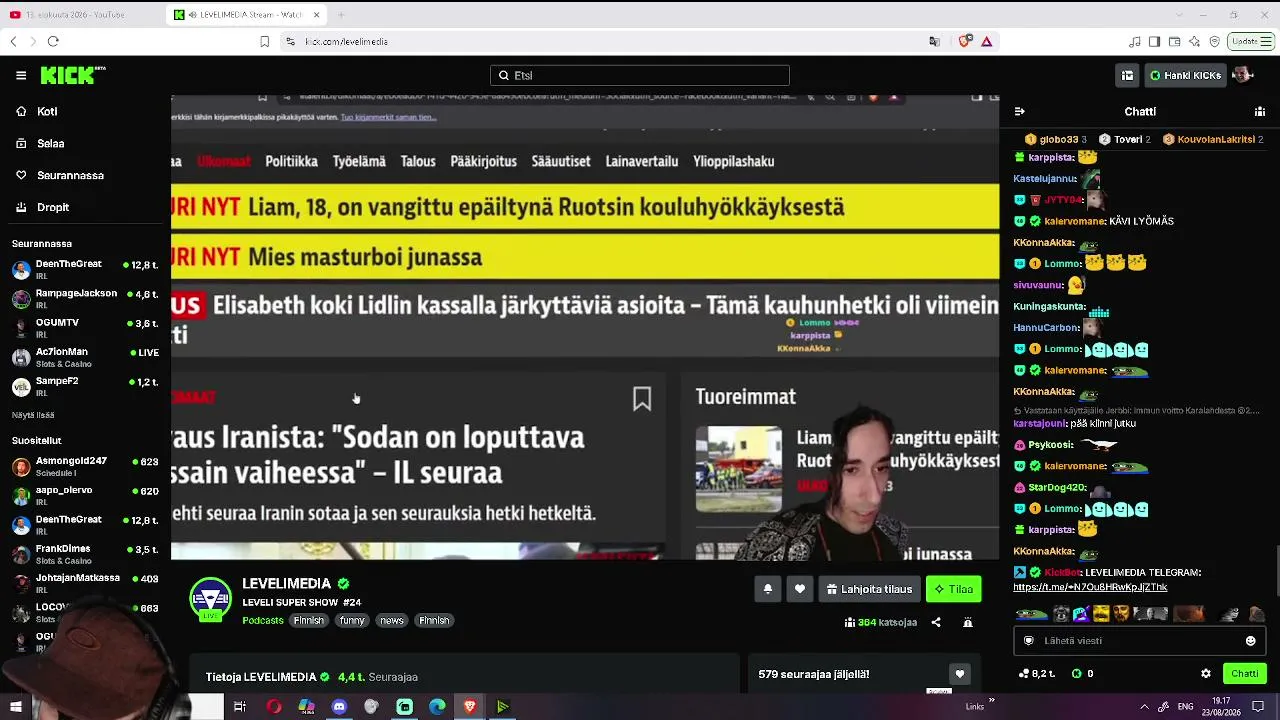
Task: Open the user profile avatar menu
Action: (1242, 75)
